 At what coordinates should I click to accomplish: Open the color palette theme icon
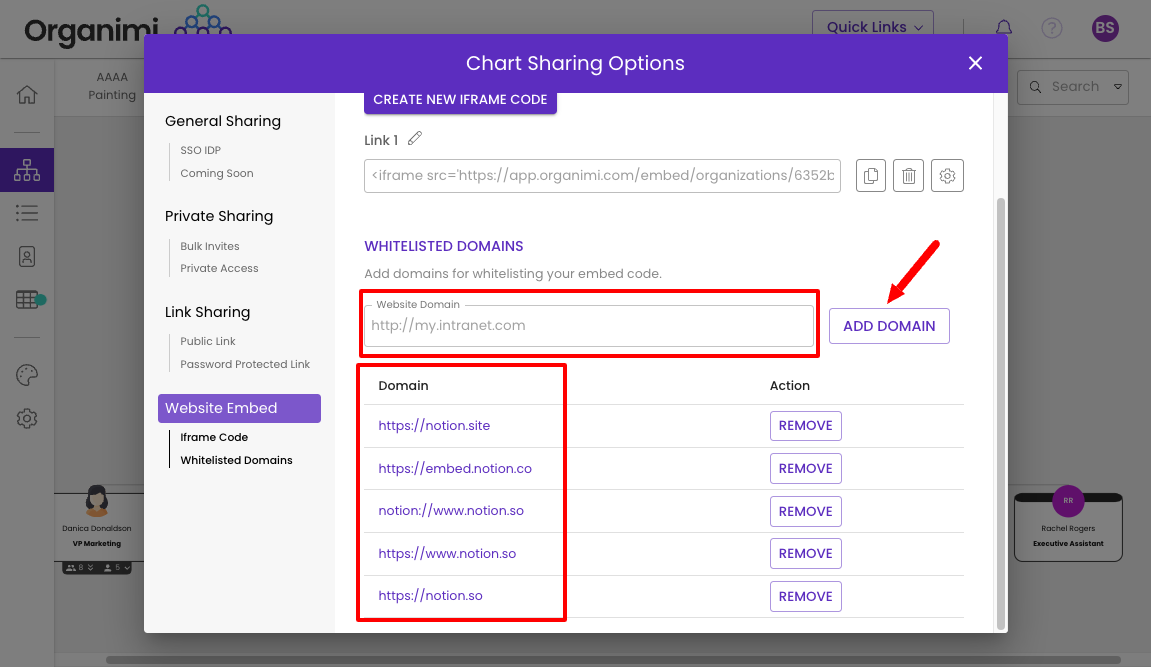pyautogui.click(x=27, y=375)
